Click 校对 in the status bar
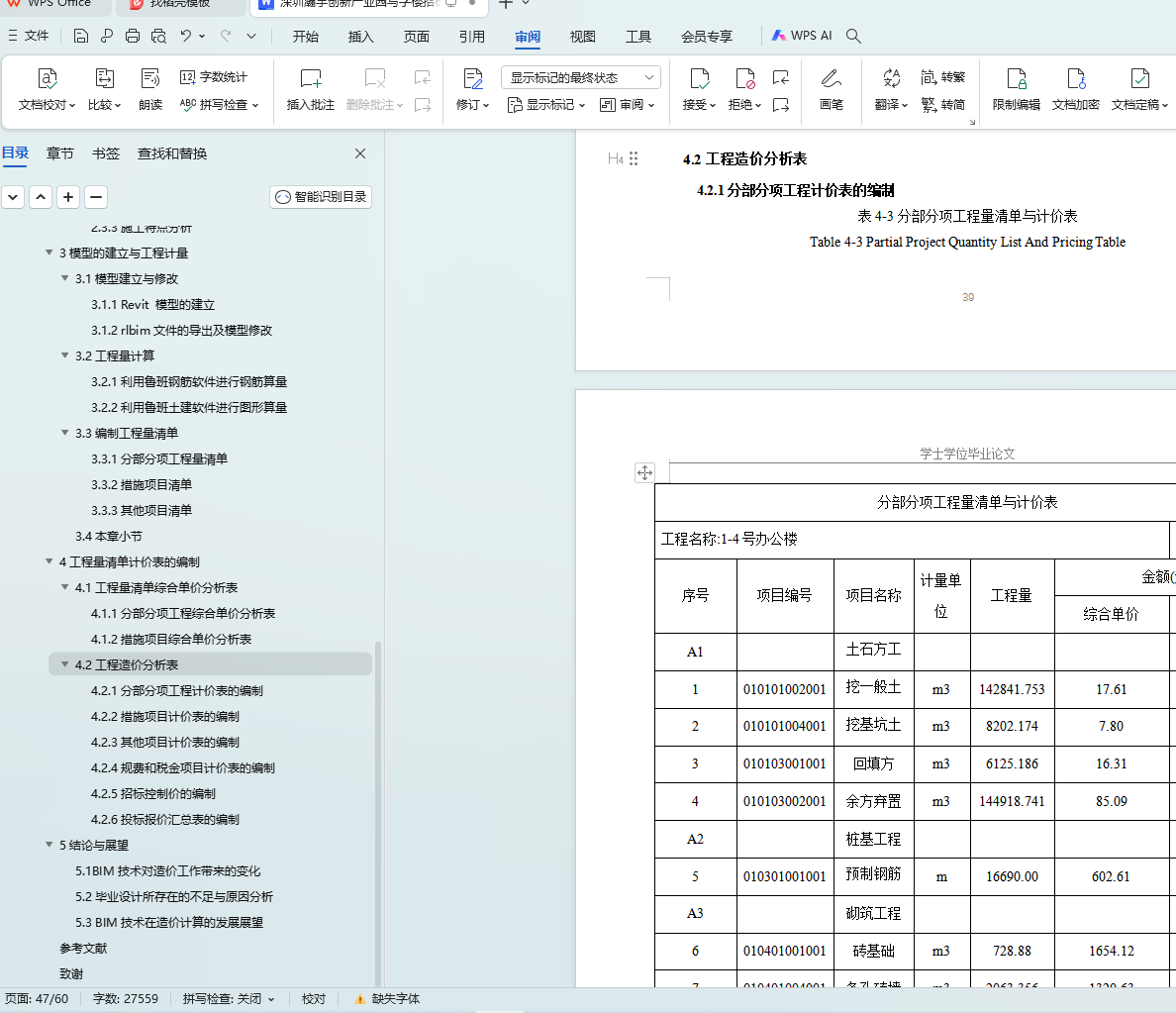1176x1013 pixels. click(314, 999)
